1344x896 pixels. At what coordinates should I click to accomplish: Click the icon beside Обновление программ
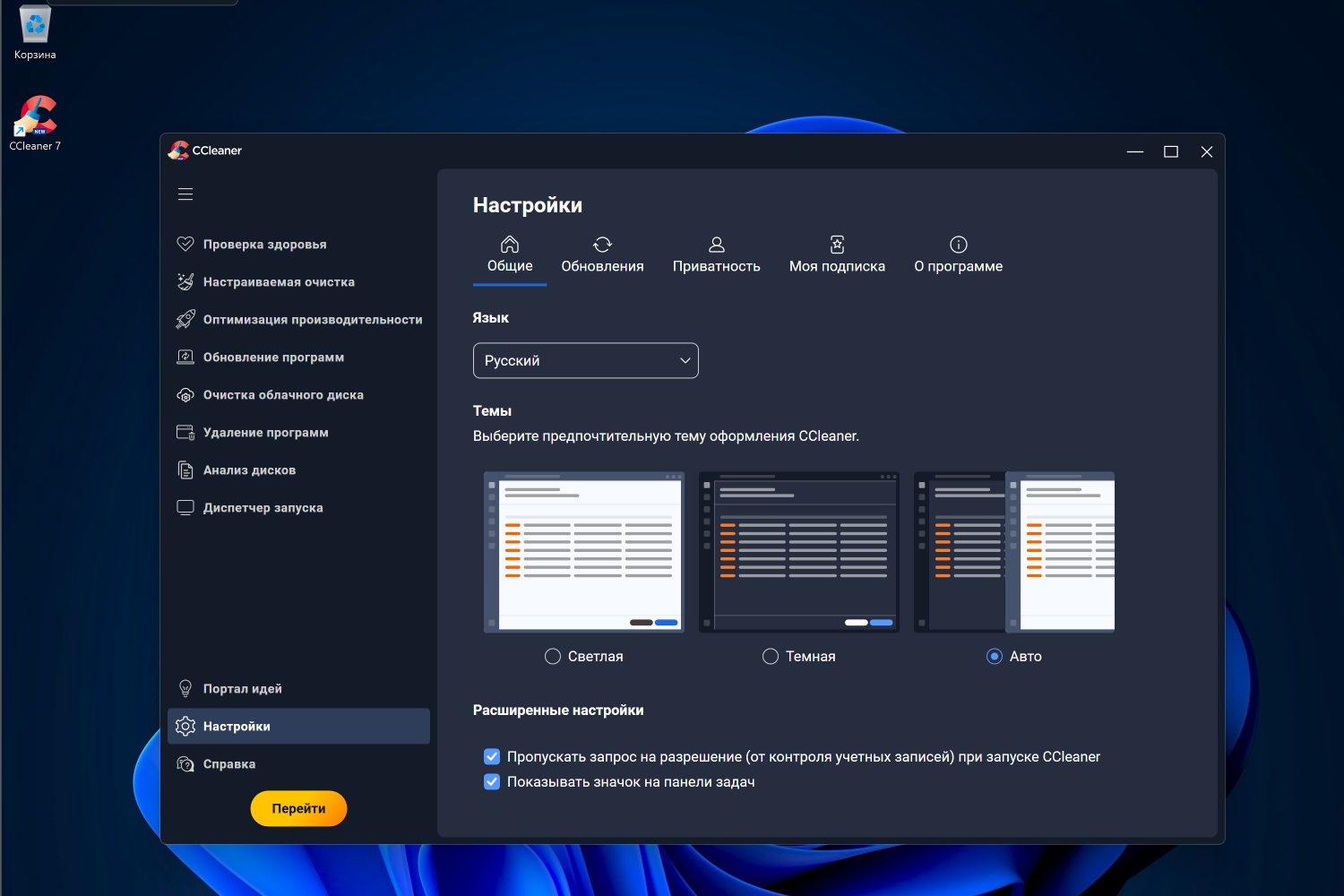185,357
